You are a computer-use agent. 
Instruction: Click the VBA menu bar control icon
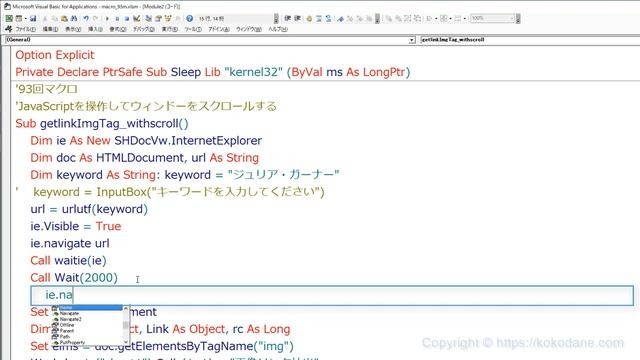point(9,29)
